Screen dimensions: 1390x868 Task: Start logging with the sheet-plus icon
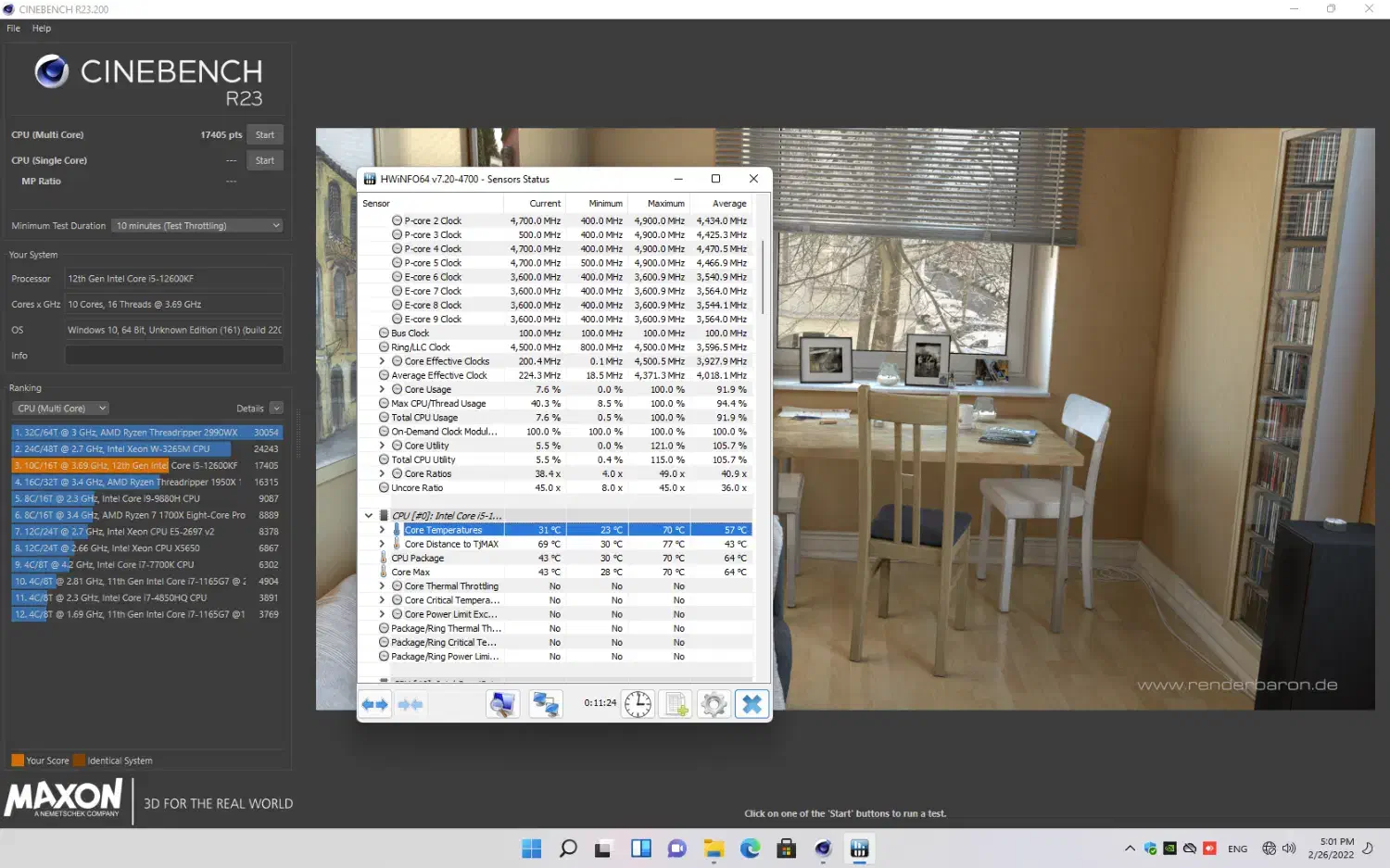tap(676, 705)
